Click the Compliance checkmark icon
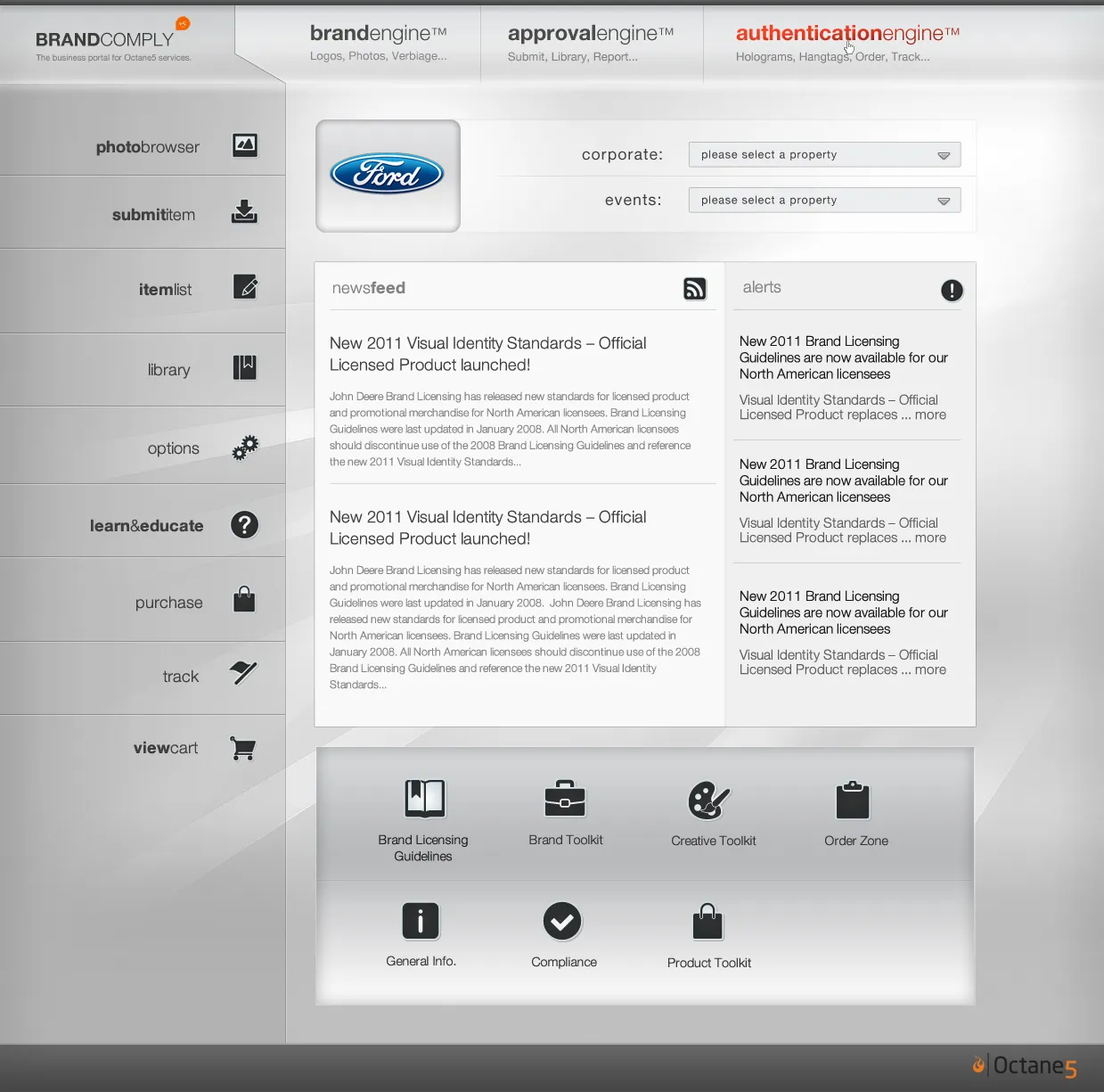This screenshot has width=1104, height=1092. 562,921
